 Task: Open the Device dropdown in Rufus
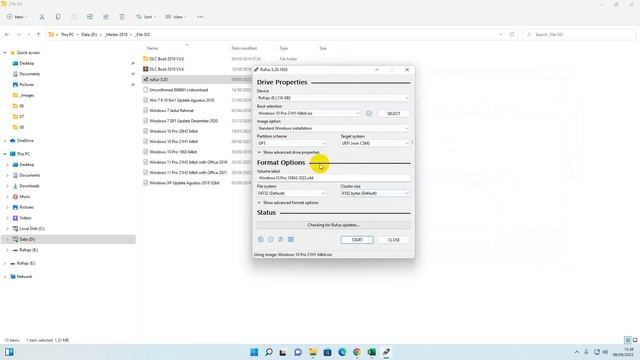click(333, 98)
